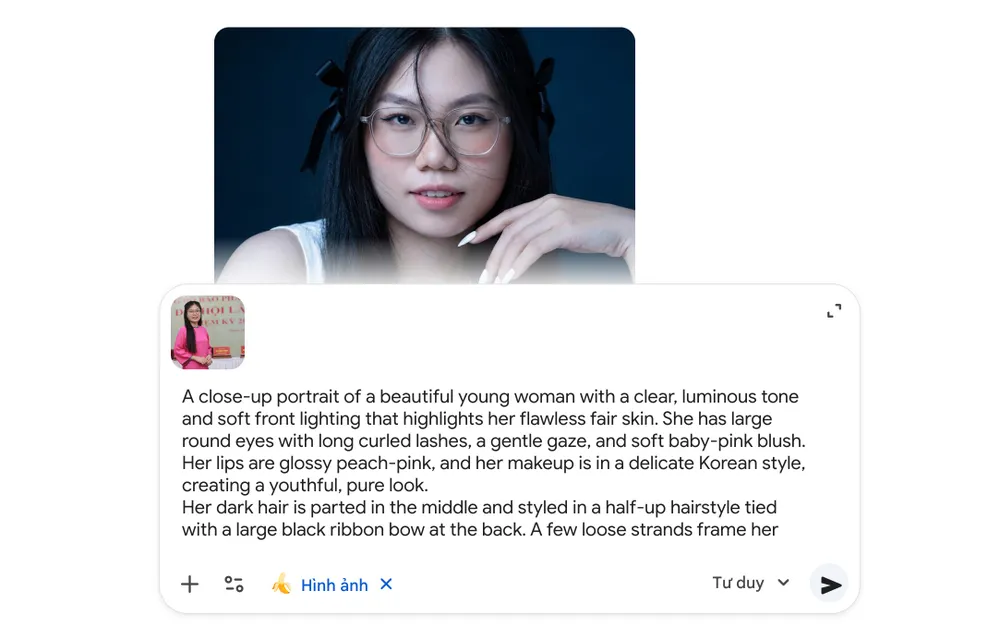The height and width of the screenshot is (627, 1000).
Task: Click the plus icon to add attachment
Action: coord(189,584)
